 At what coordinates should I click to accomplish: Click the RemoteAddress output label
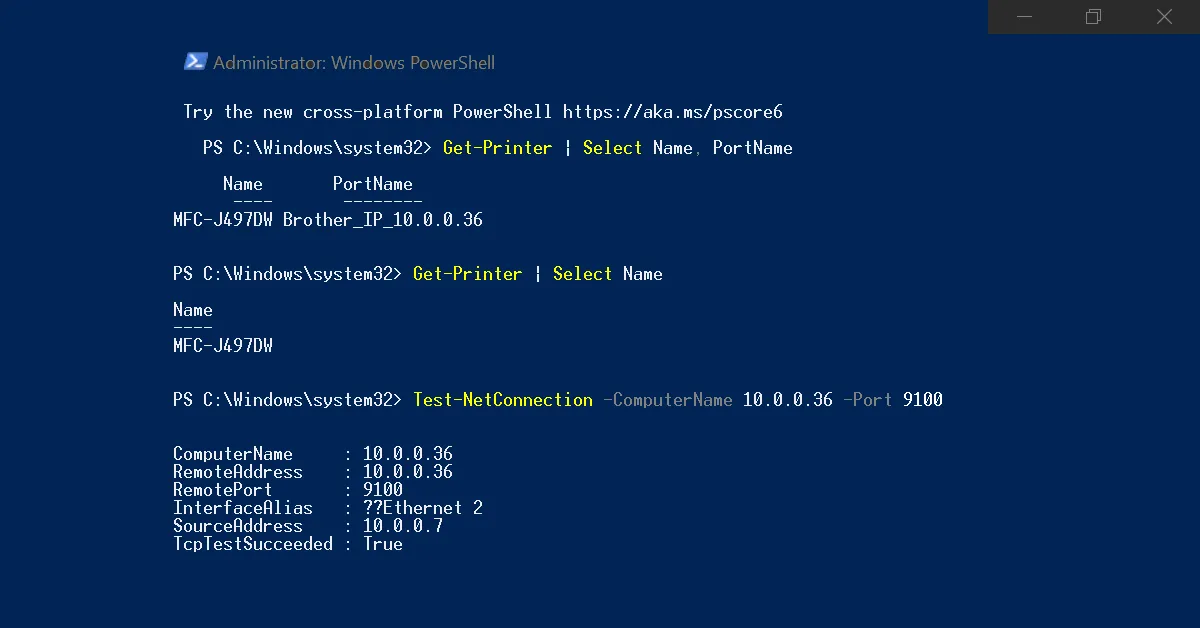[x=238, y=472]
